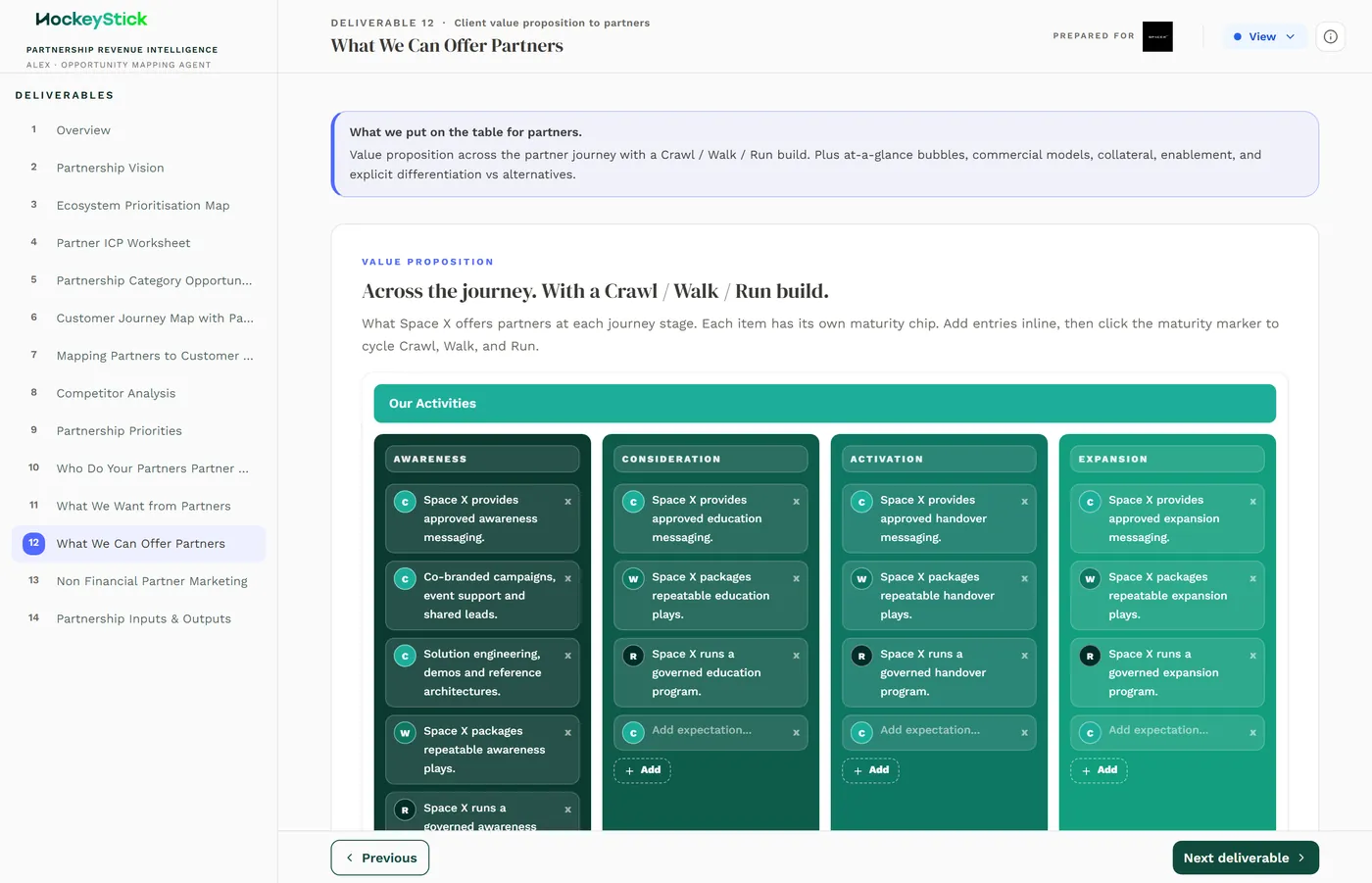Cycle maturity chip on 'repeatable education plays' item
The width and height of the screenshot is (1372, 883).
[x=633, y=579]
